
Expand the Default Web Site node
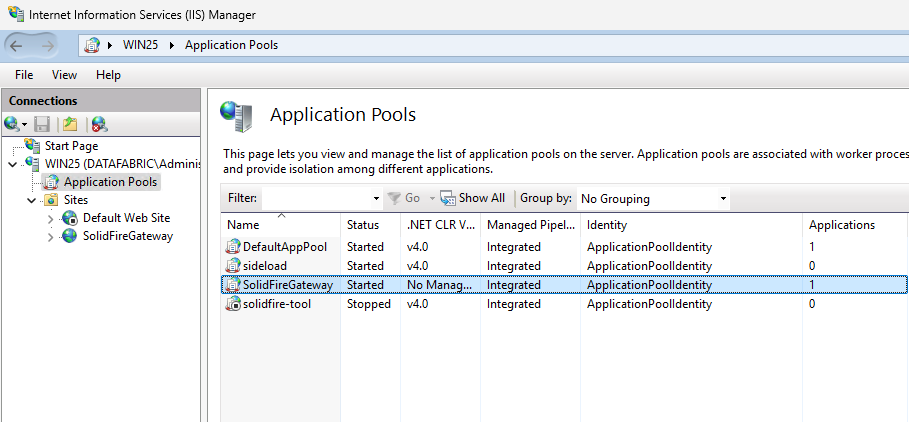pos(50,219)
